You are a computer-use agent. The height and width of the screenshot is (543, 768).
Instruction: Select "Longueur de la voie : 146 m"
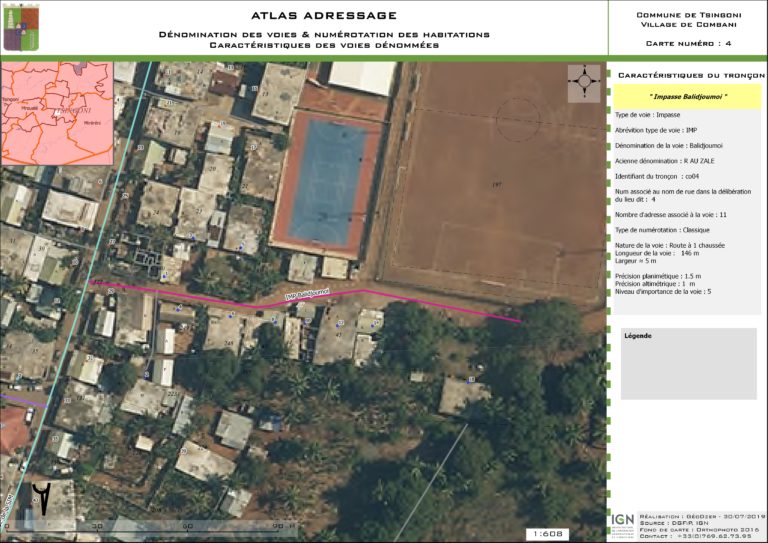[x=657, y=253]
